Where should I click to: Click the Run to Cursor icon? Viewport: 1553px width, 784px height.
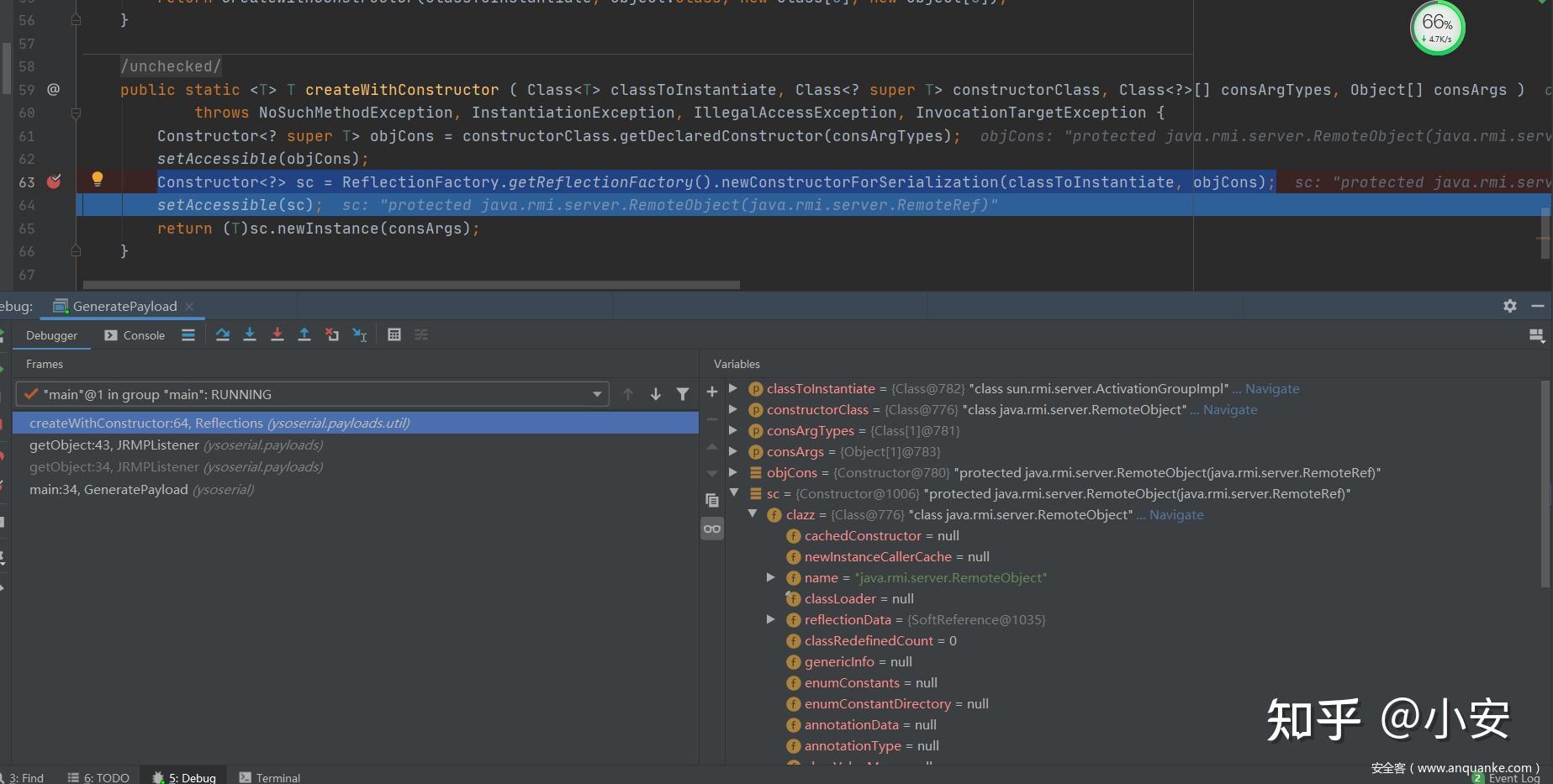coord(360,334)
